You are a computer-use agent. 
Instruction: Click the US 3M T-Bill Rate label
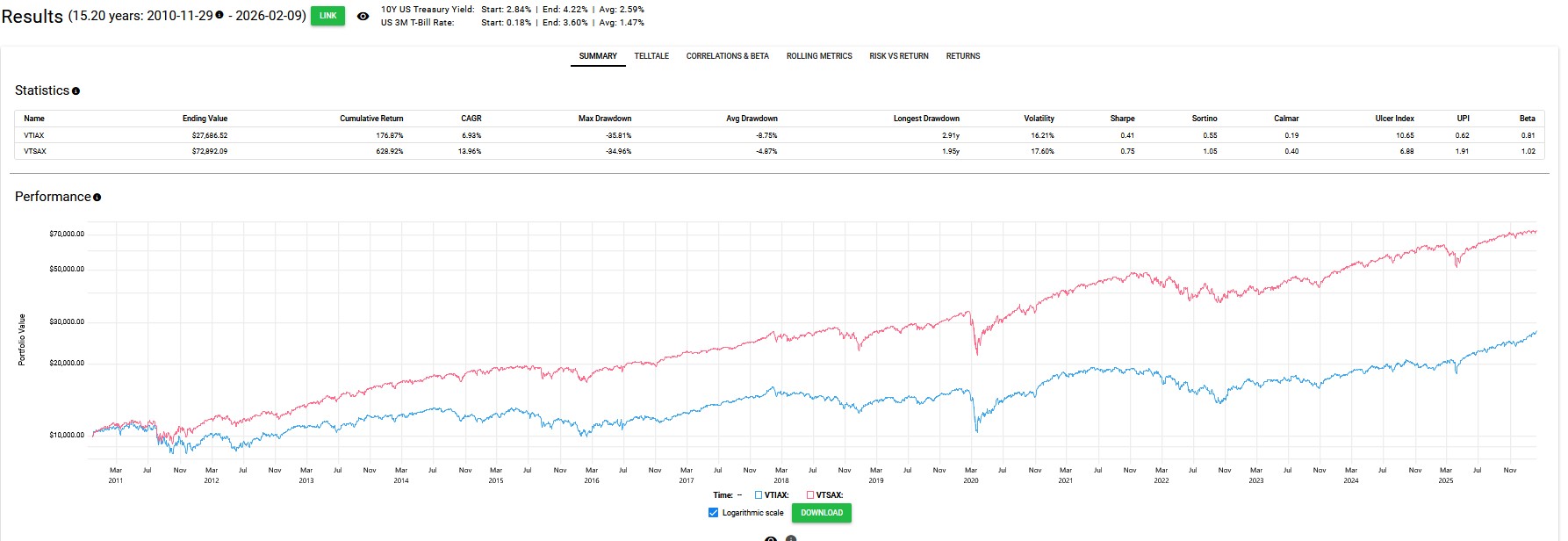click(418, 23)
